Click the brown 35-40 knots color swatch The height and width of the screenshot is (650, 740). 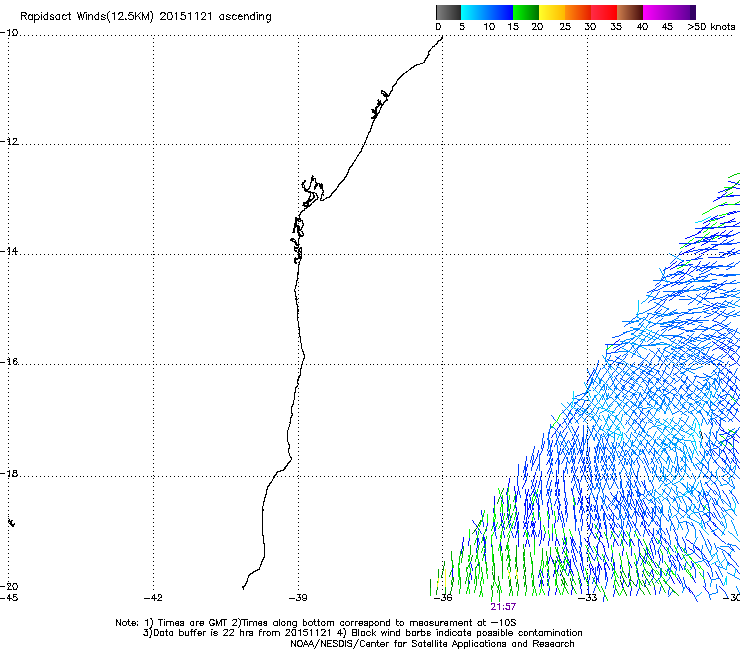click(630, 12)
